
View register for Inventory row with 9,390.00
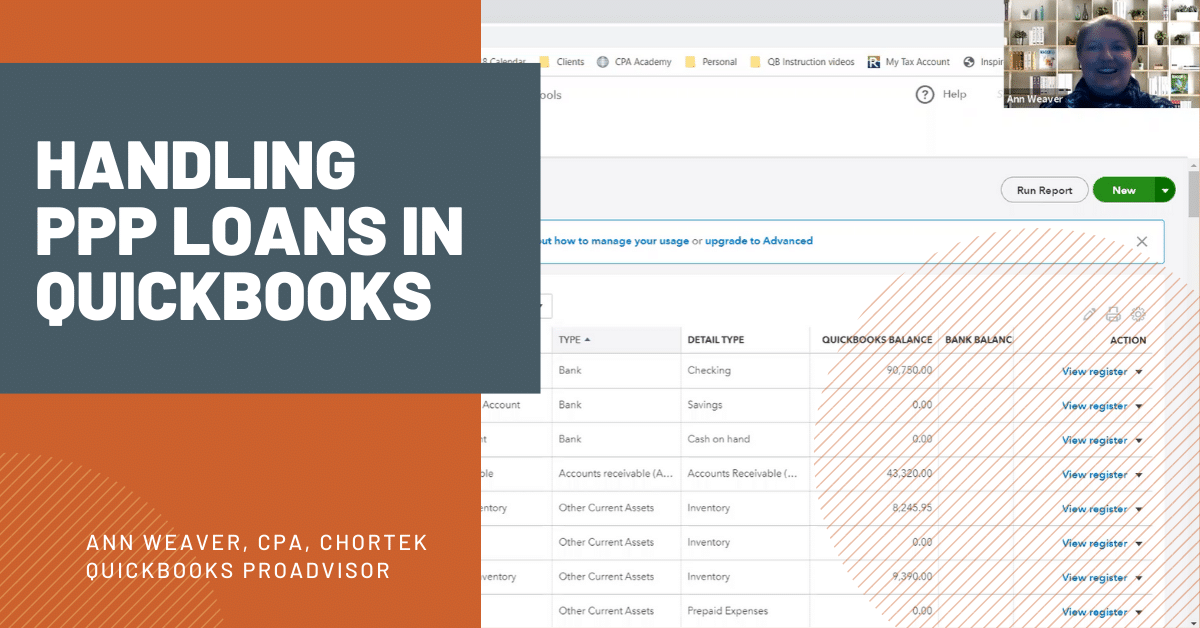coord(1094,578)
